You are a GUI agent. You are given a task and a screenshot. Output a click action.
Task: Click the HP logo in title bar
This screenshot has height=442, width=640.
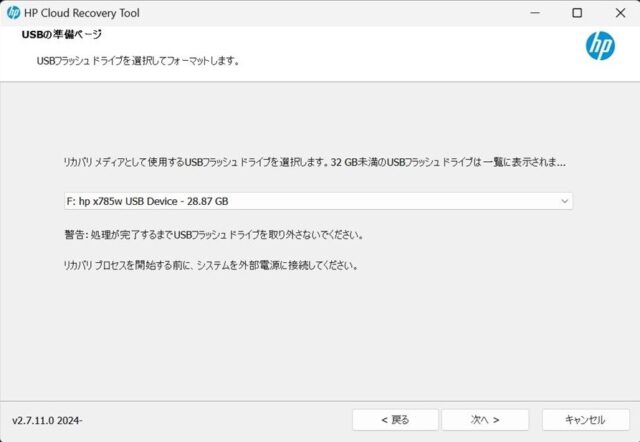13,13
